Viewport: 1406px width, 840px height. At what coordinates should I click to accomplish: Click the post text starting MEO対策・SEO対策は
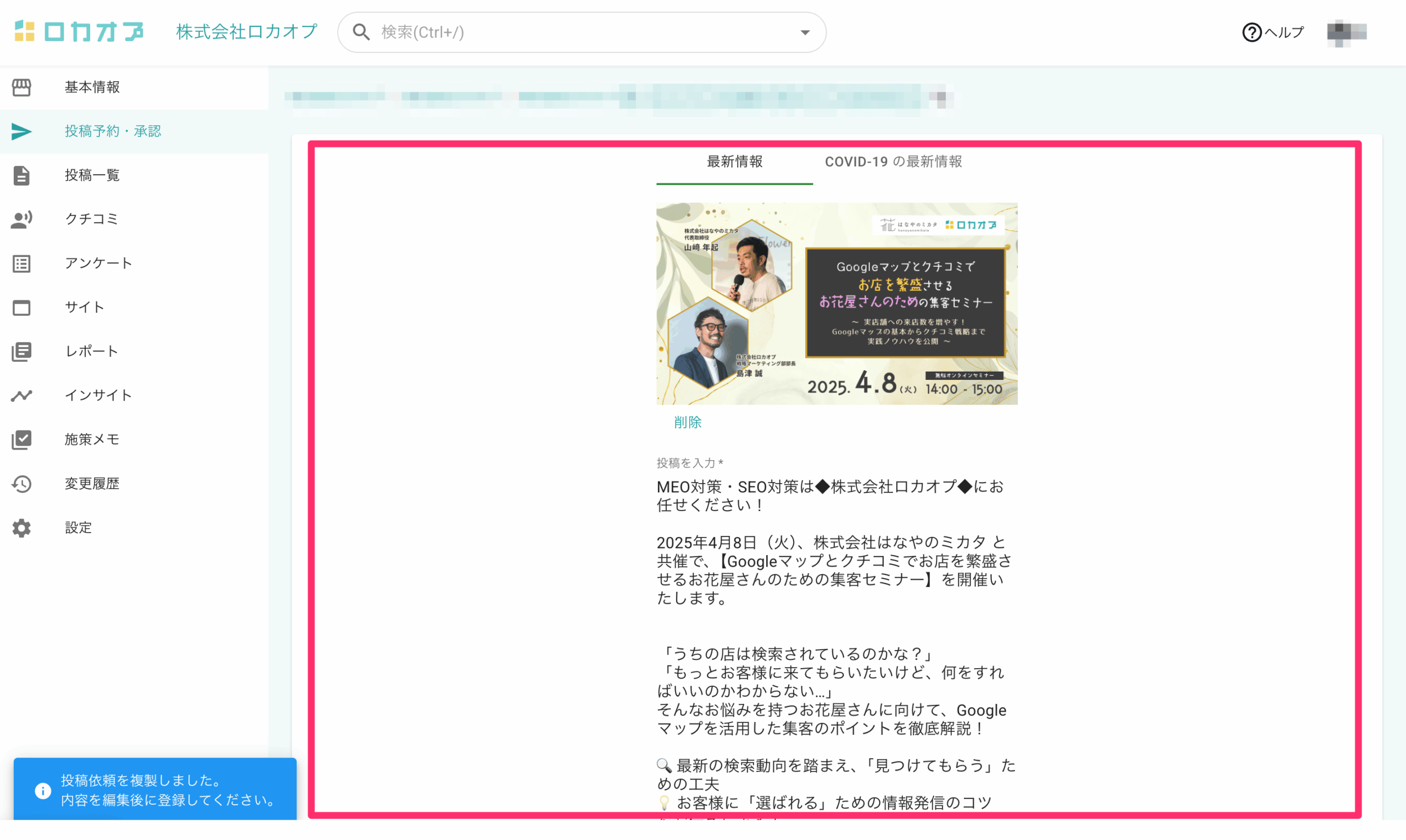click(830, 496)
